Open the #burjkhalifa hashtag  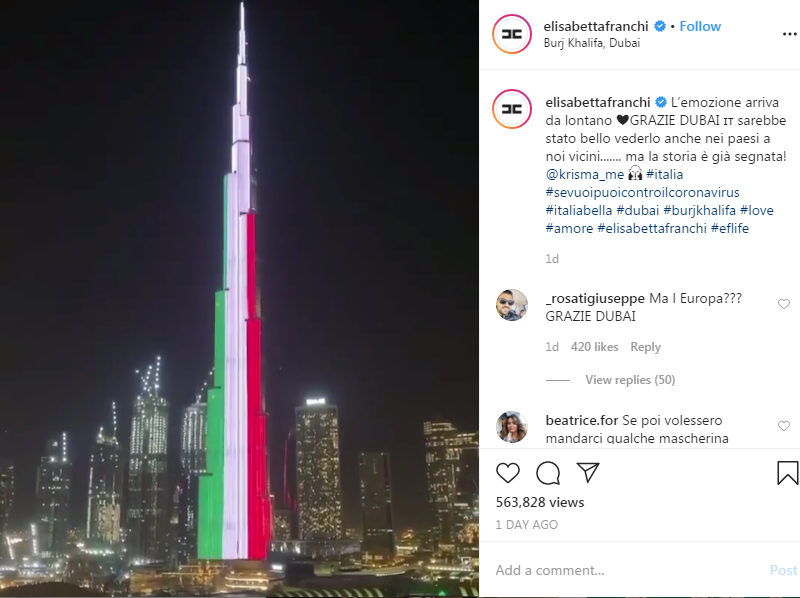699,210
